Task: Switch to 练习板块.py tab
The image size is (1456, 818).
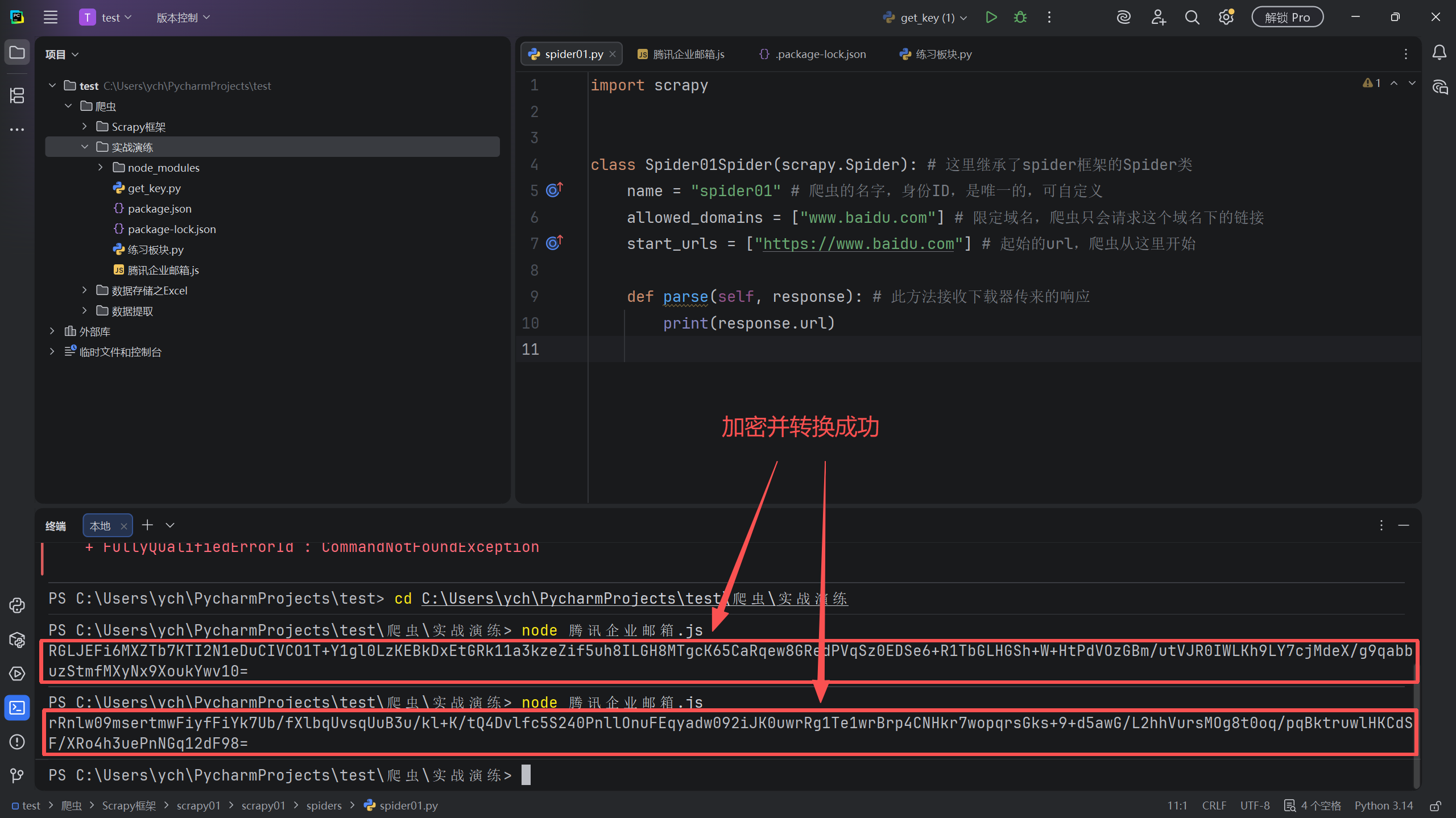Action: click(936, 54)
